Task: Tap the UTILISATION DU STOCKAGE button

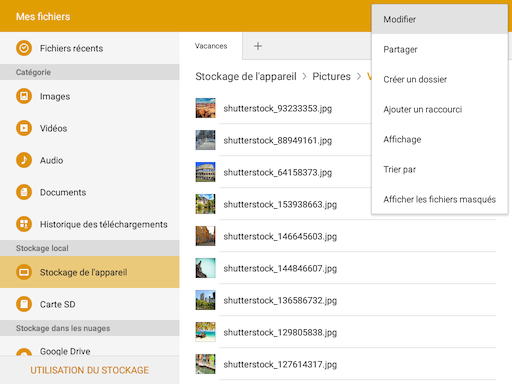Action: pyautogui.click(x=89, y=370)
